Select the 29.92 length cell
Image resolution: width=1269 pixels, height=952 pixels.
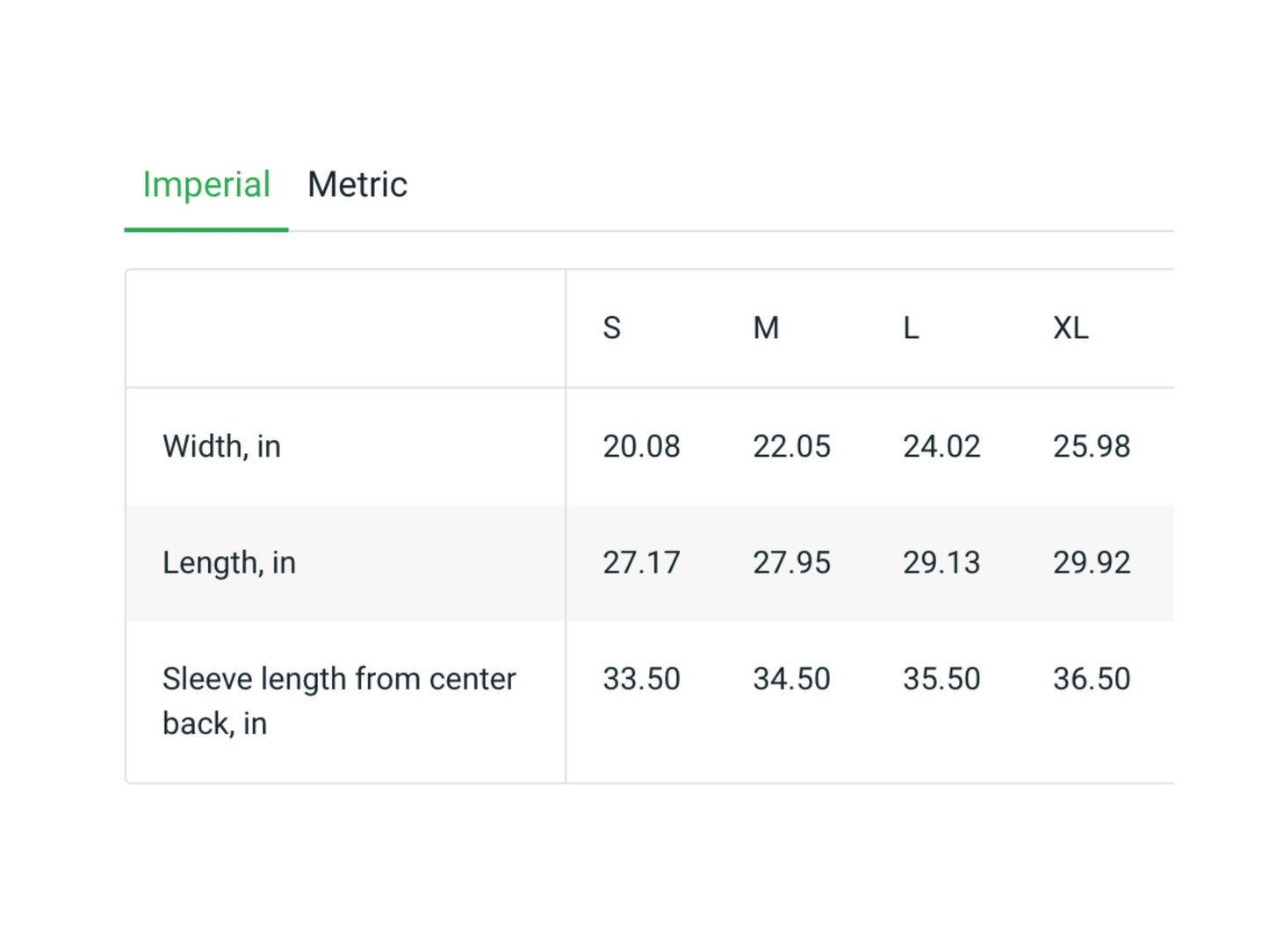click(x=1092, y=563)
